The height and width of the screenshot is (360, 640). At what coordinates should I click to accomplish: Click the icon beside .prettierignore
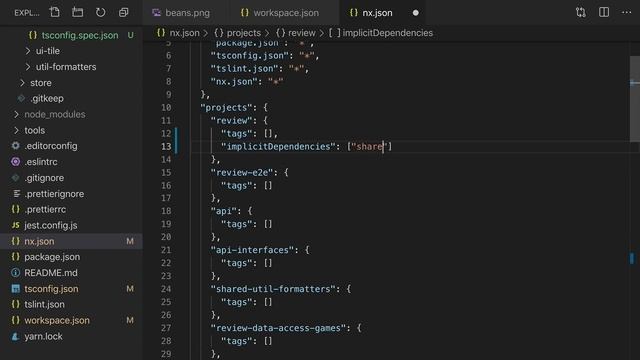(x=16, y=193)
